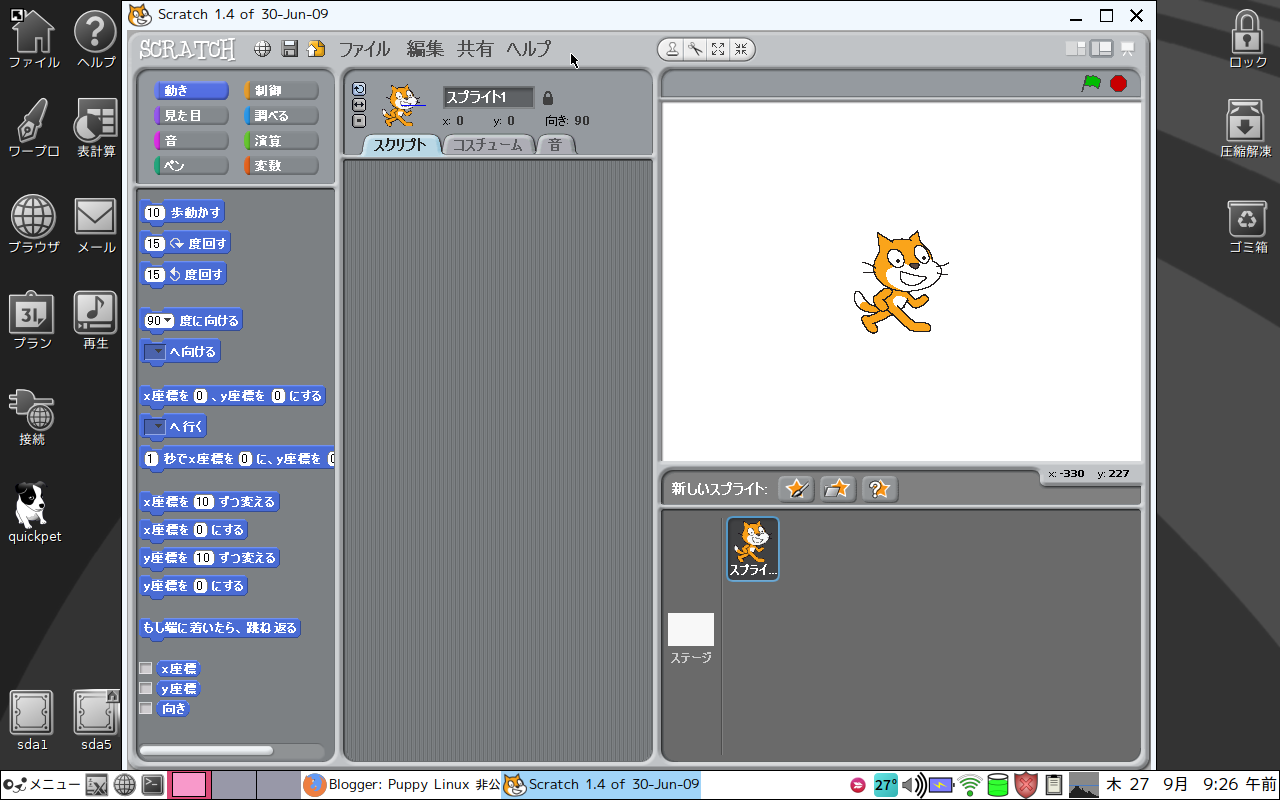Paint a new sprite with the brush-star button

coord(796,488)
